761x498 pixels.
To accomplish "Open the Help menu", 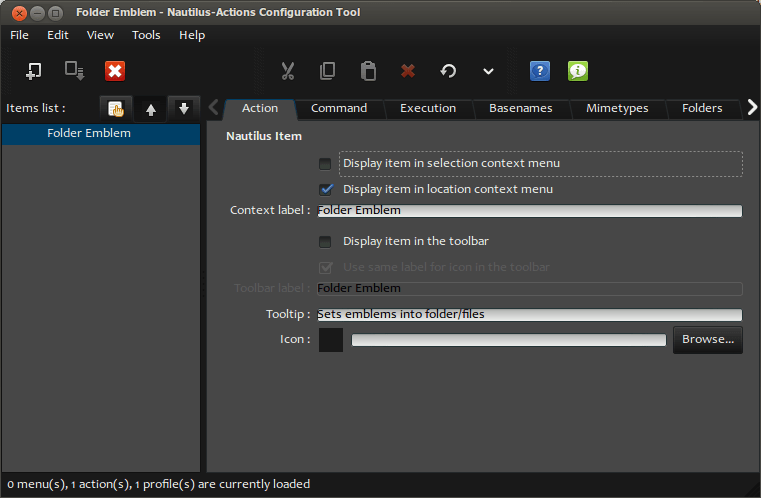I will coord(192,35).
